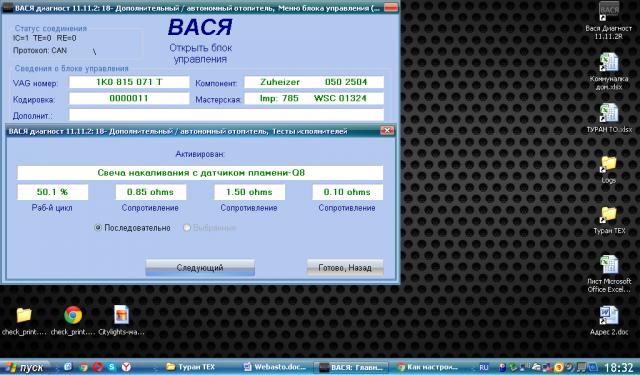Viewport: 640px width, 375px height.
Task: Click the ВАСЯ logo heading
Action: click(200, 27)
